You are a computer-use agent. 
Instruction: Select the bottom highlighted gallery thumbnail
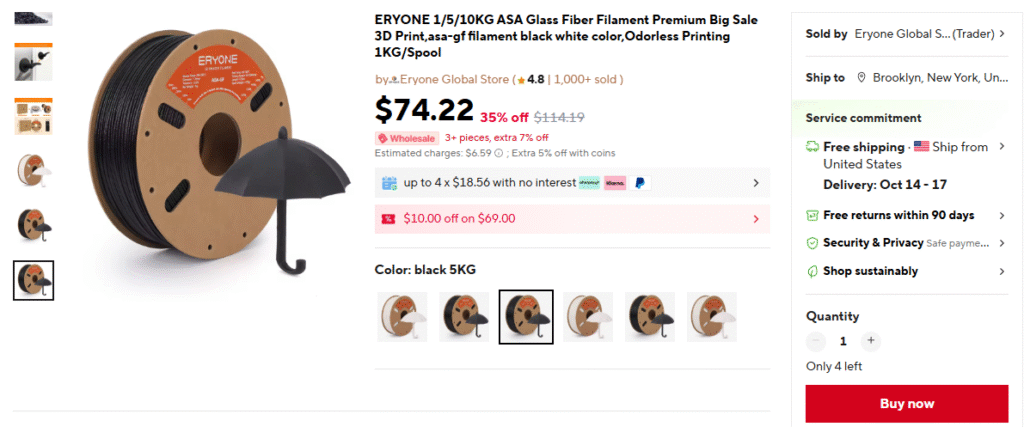pos(33,280)
